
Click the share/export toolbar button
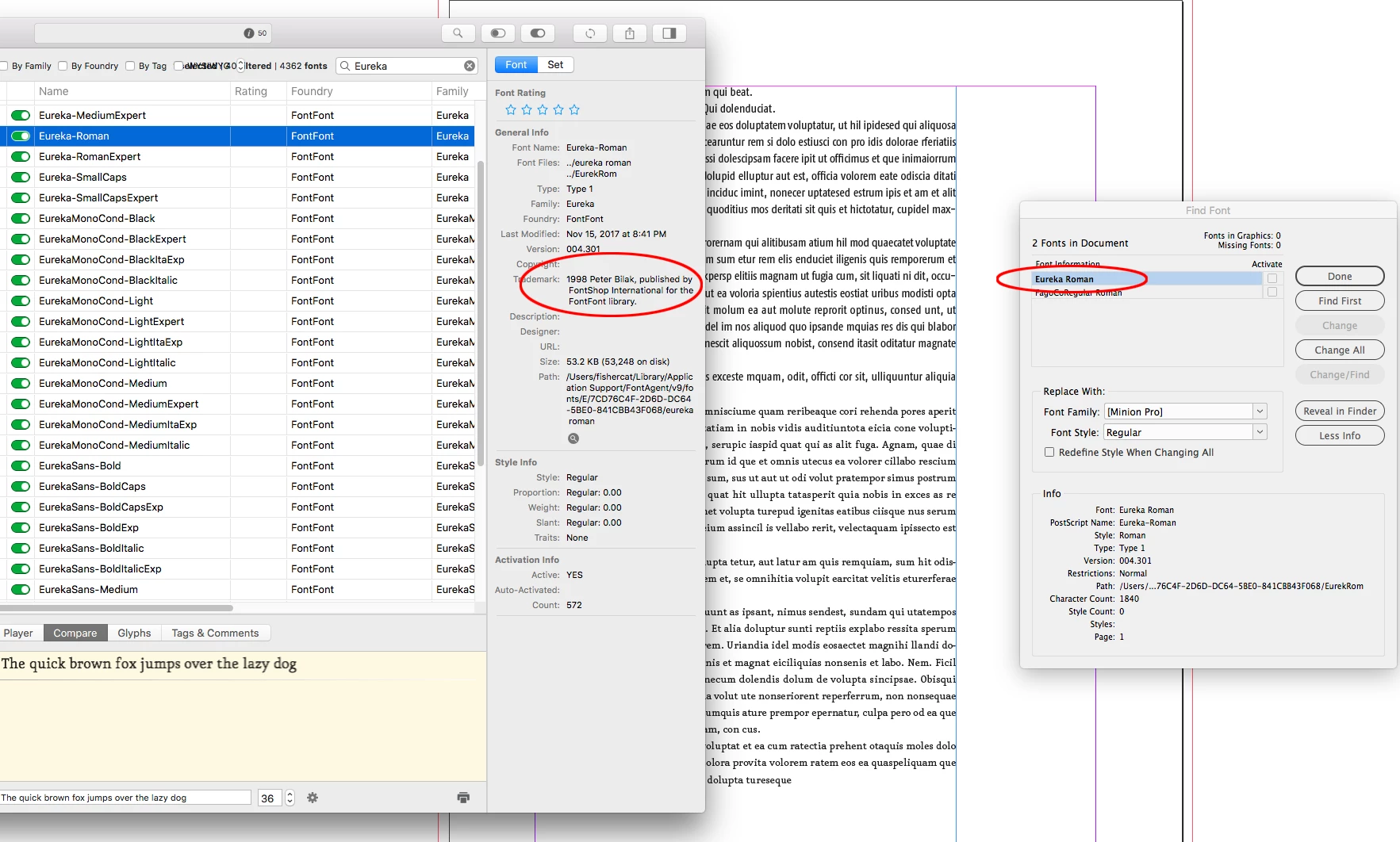click(x=630, y=33)
